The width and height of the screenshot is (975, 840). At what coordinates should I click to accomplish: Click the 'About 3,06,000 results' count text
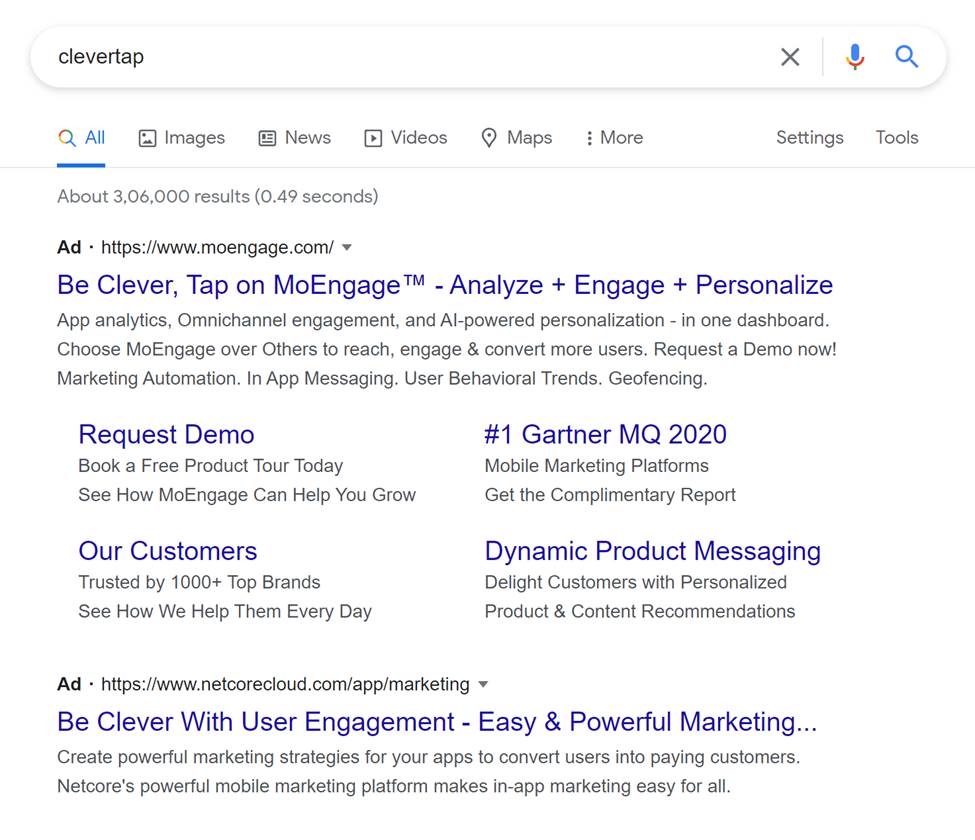(x=218, y=196)
